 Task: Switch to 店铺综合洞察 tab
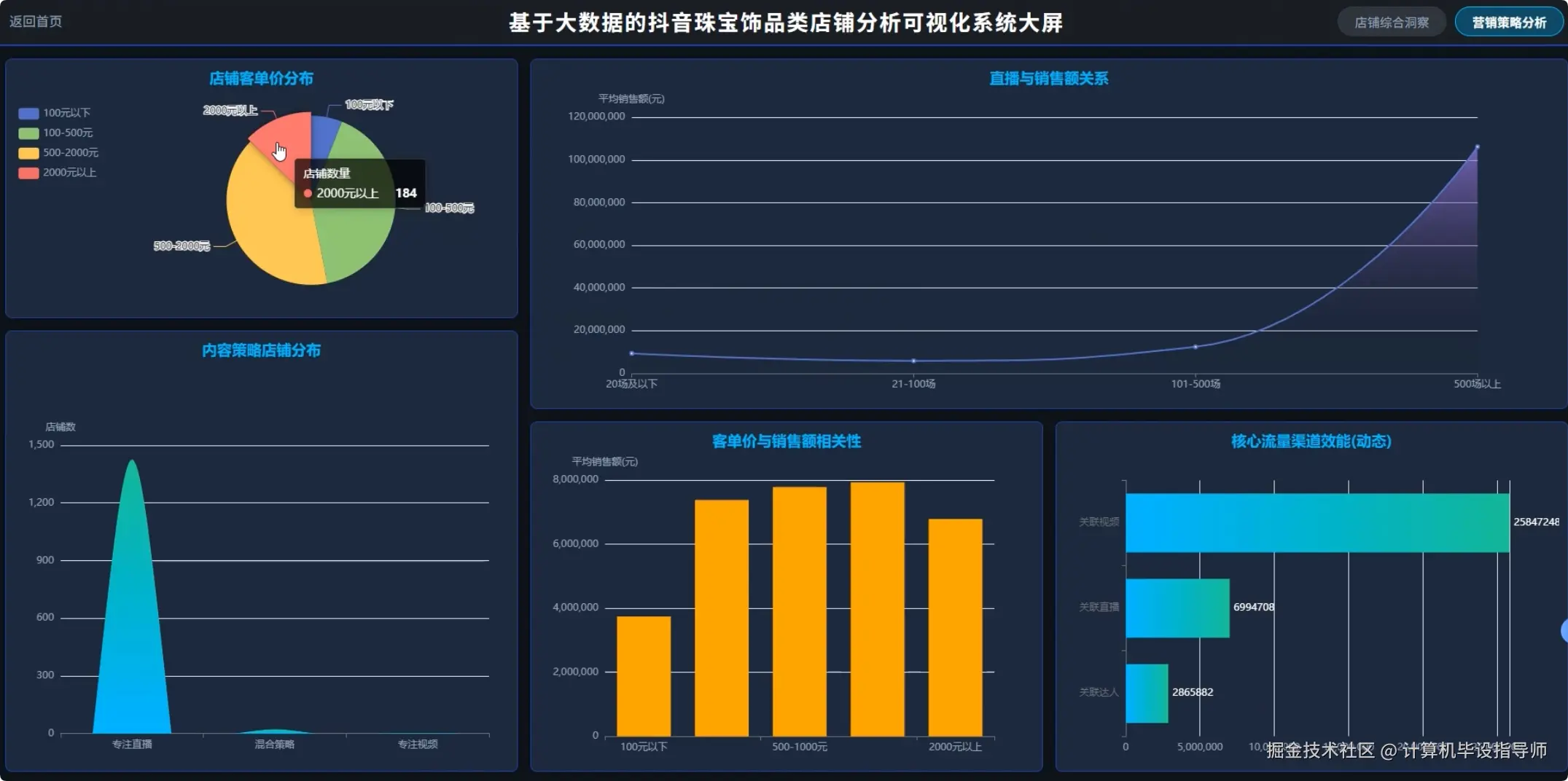1391,22
